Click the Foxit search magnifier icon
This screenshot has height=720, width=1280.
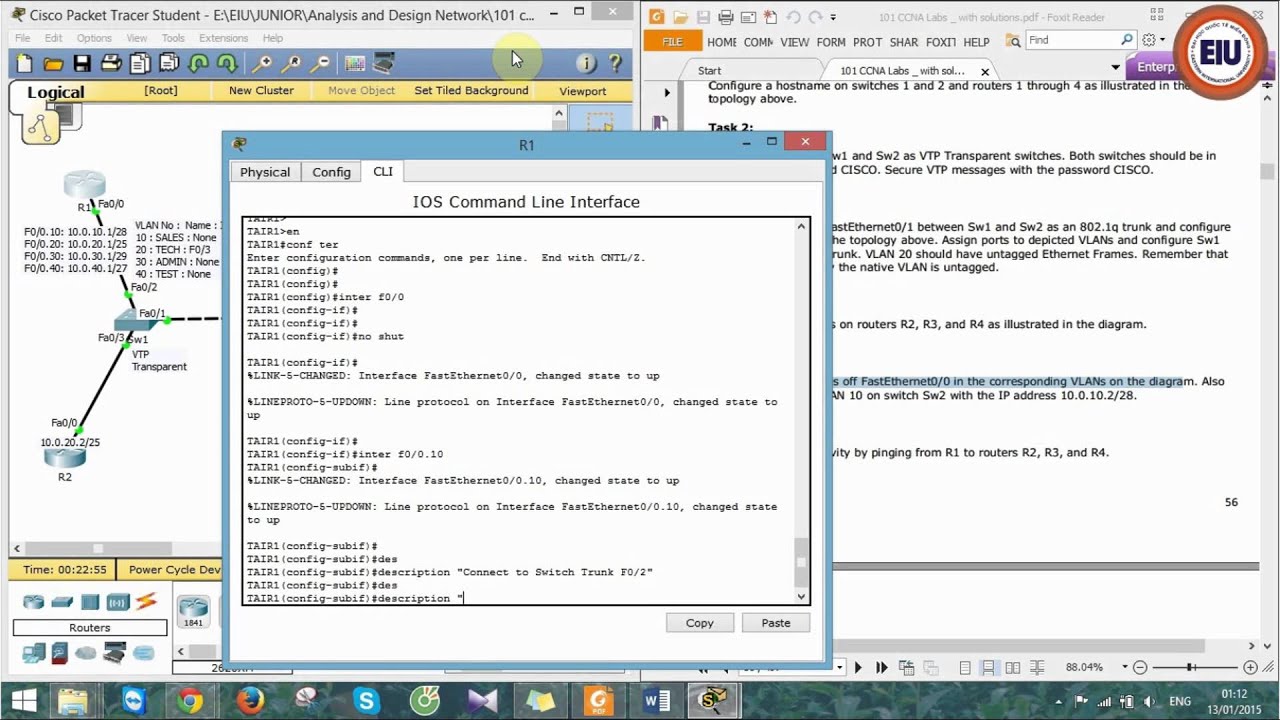tap(1127, 40)
